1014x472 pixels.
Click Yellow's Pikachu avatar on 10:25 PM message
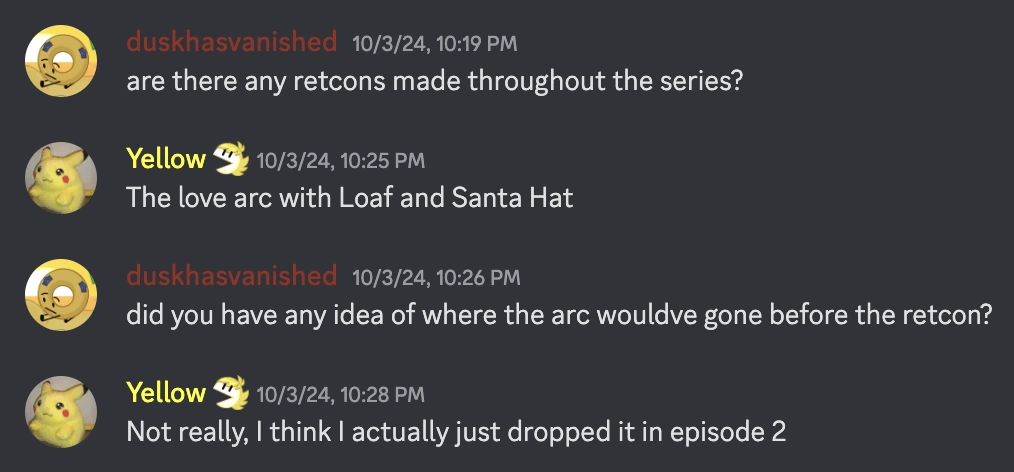click(61, 178)
